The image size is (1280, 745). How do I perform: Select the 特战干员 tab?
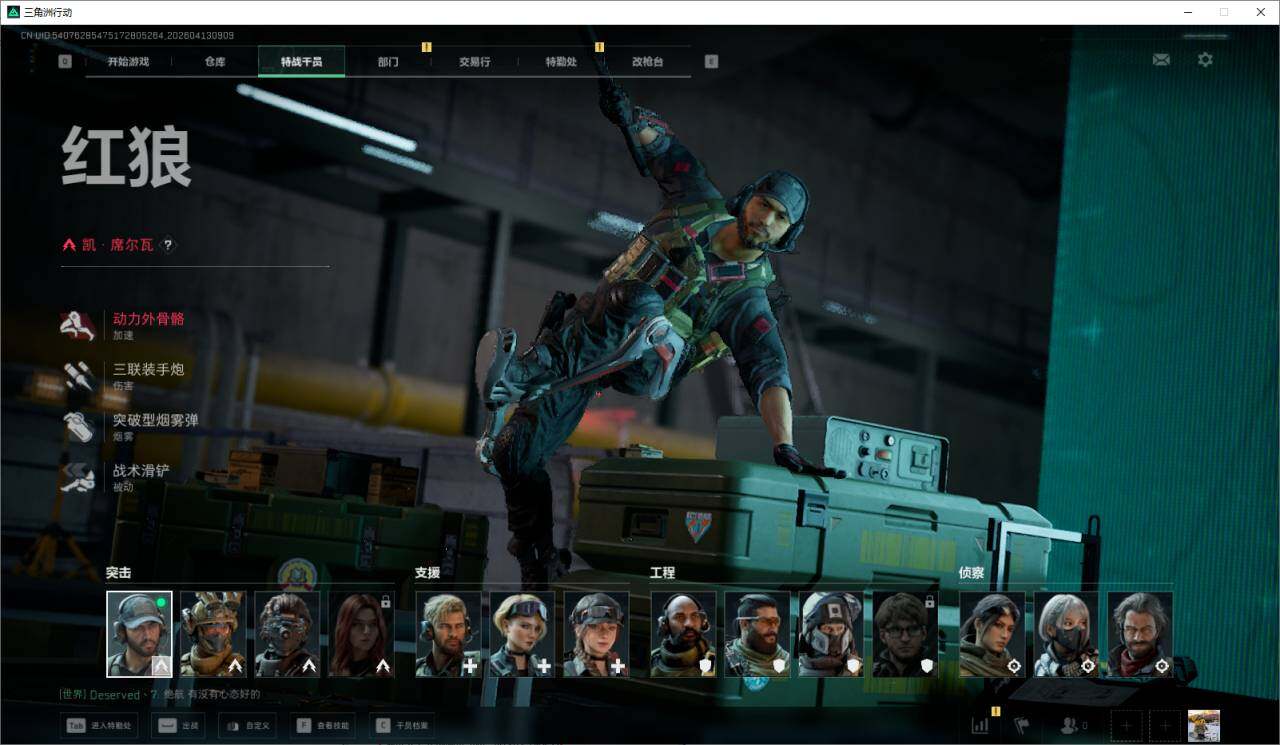pos(301,61)
